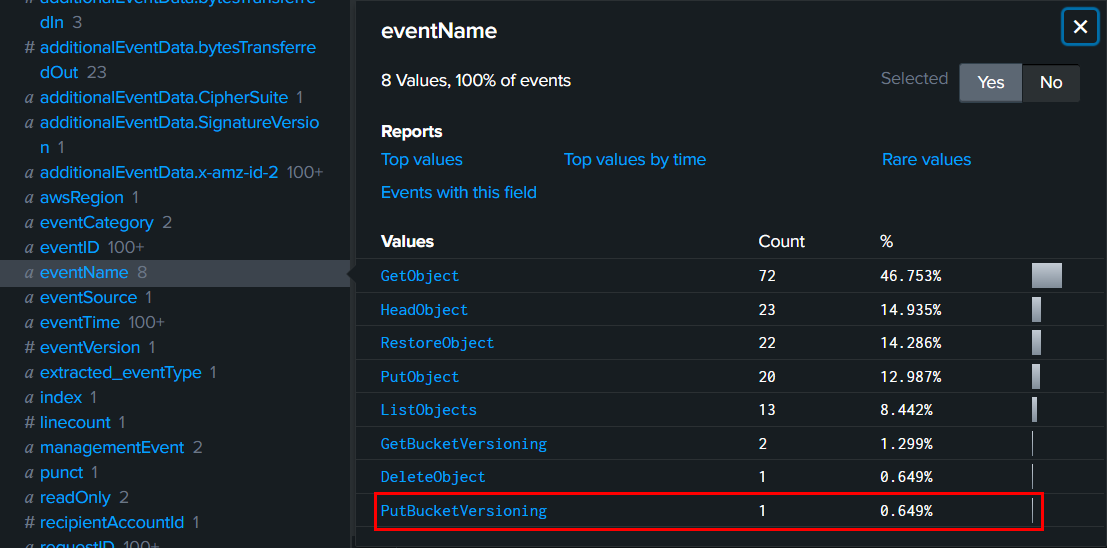Set Selected to No
This screenshot has width=1107, height=548.
(x=1050, y=83)
